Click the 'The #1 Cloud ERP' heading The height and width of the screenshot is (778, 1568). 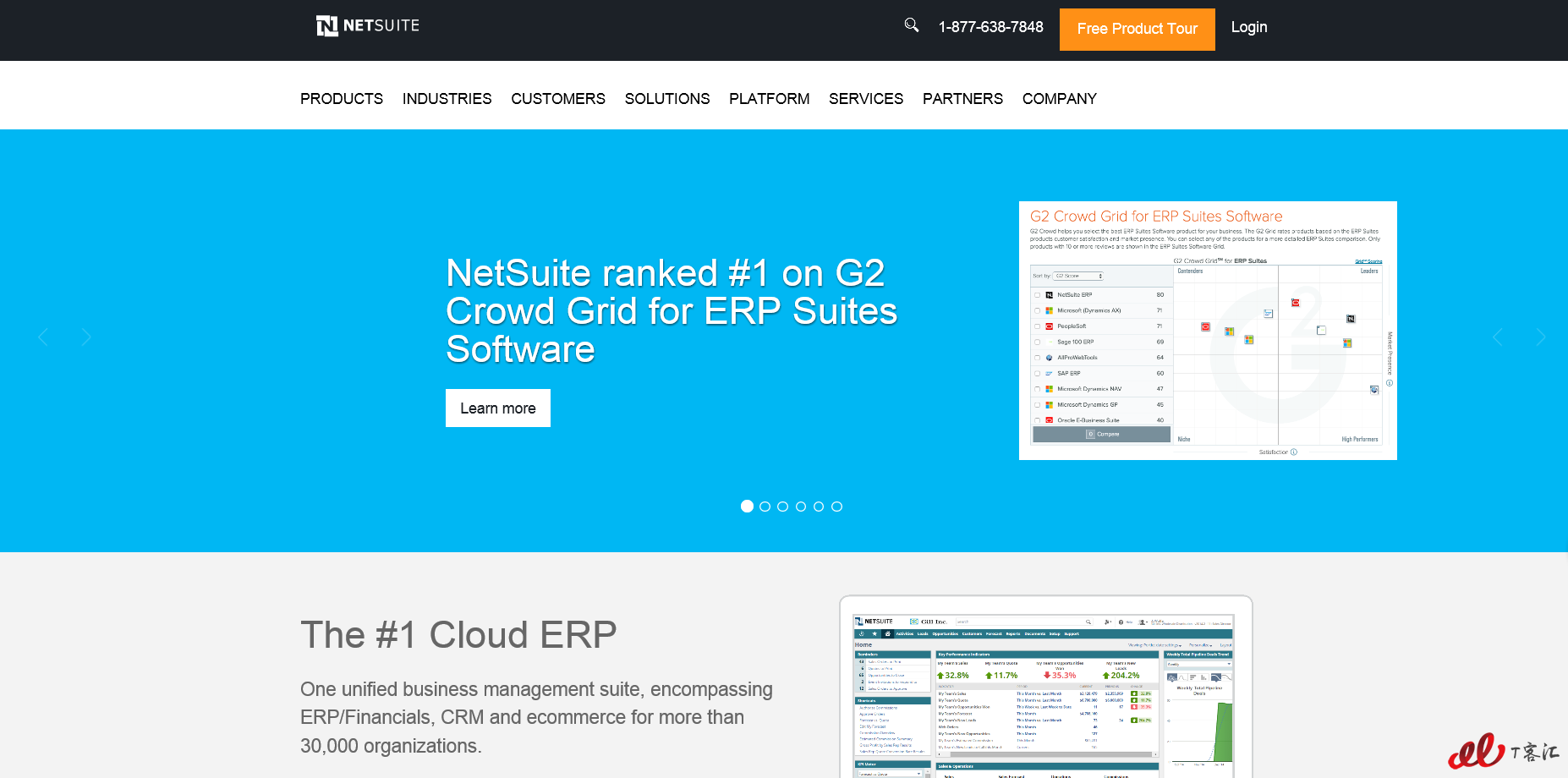point(458,635)
